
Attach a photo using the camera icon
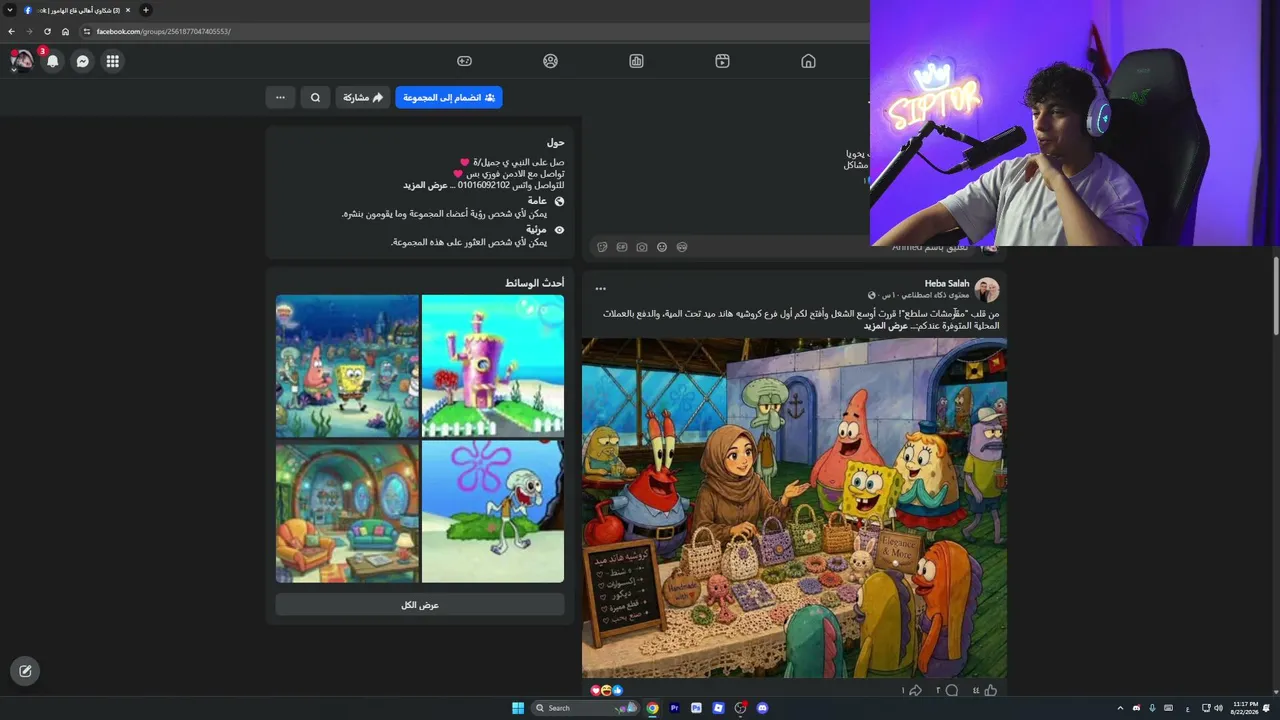pos(642,247)
